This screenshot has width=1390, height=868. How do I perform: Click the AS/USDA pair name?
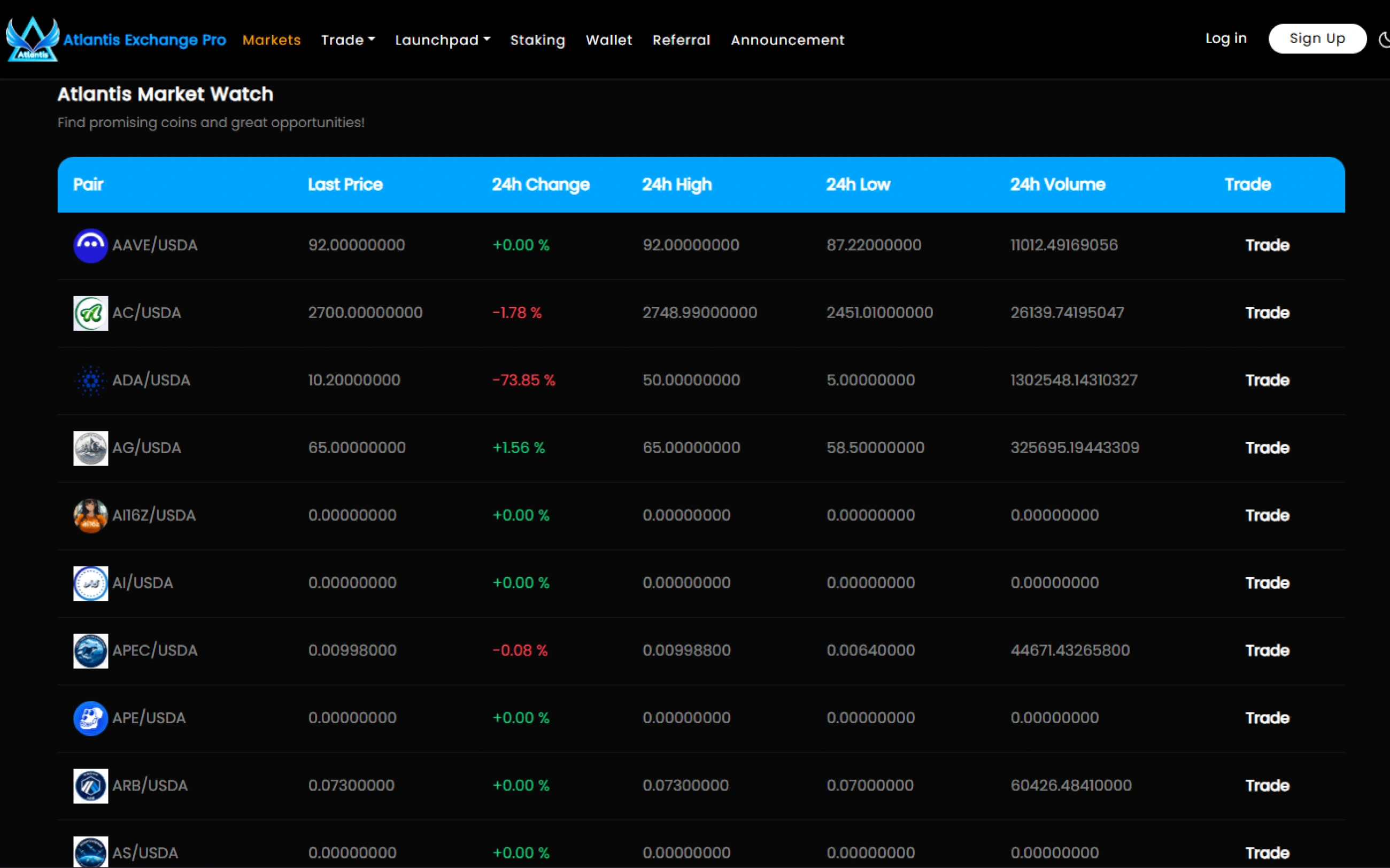click(145, 852)
